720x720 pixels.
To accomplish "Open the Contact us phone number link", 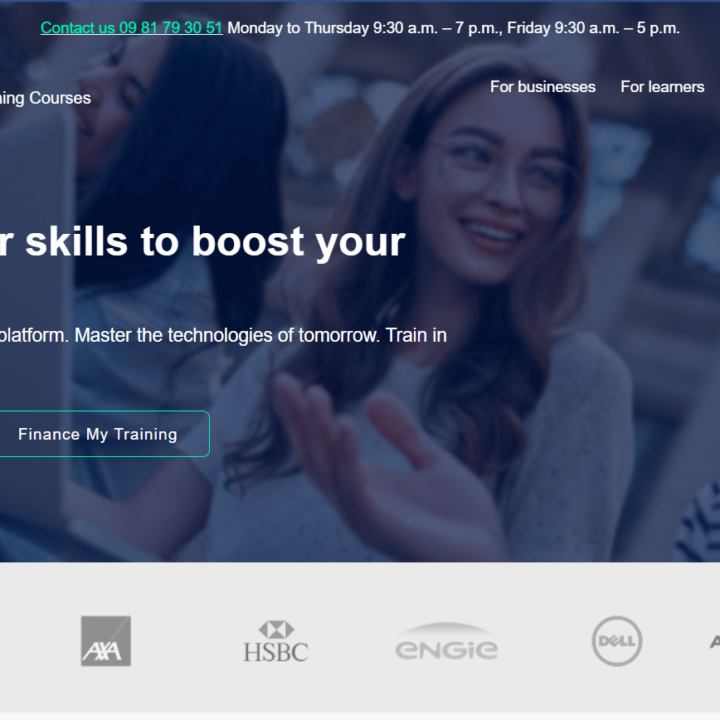I will click(131, 28).
